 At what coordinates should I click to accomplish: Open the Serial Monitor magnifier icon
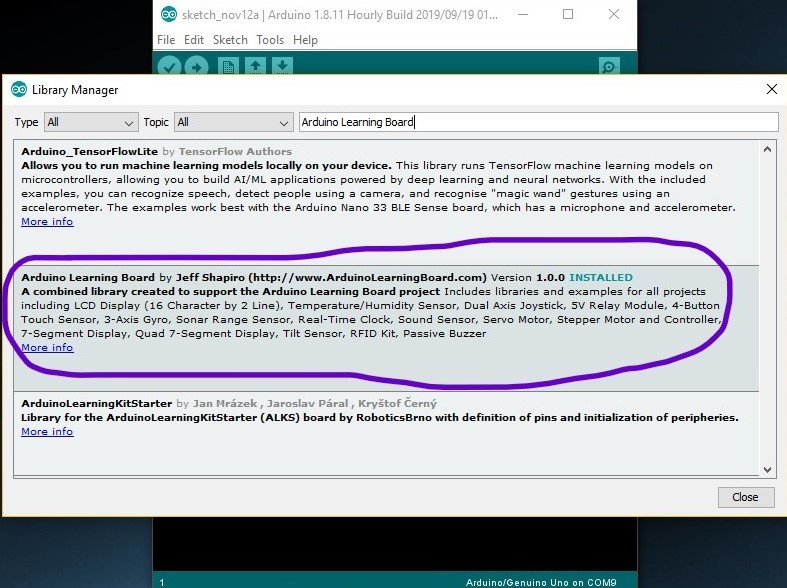(609, 66)
